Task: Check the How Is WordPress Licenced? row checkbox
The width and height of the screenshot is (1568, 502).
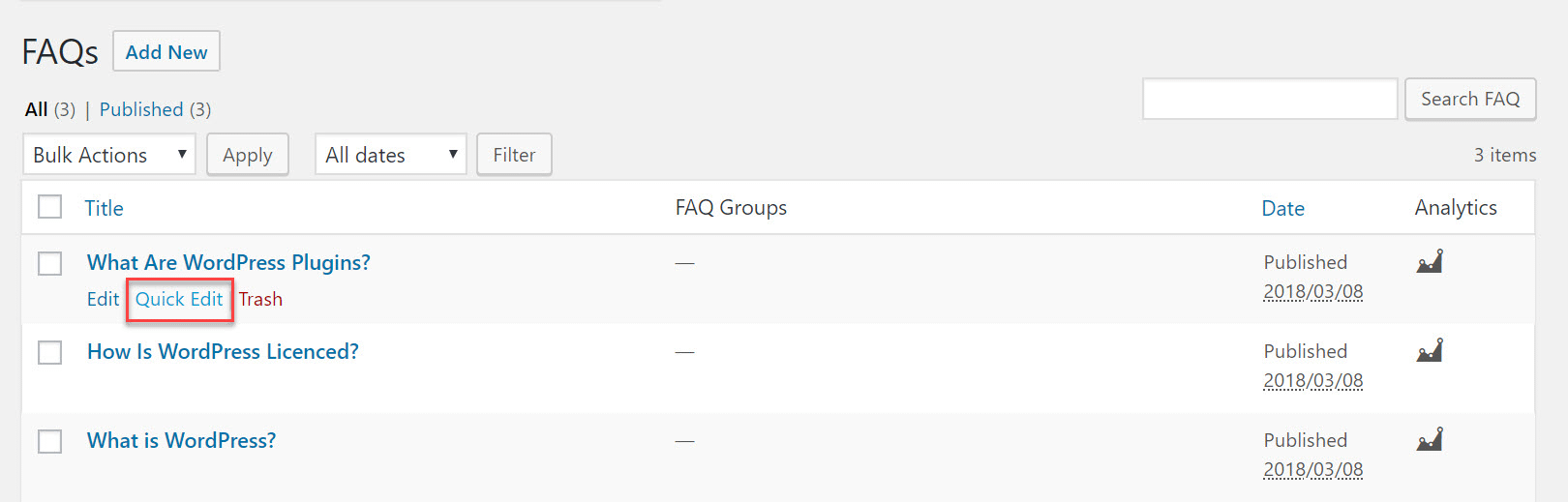Action: [x=50, y=352]
